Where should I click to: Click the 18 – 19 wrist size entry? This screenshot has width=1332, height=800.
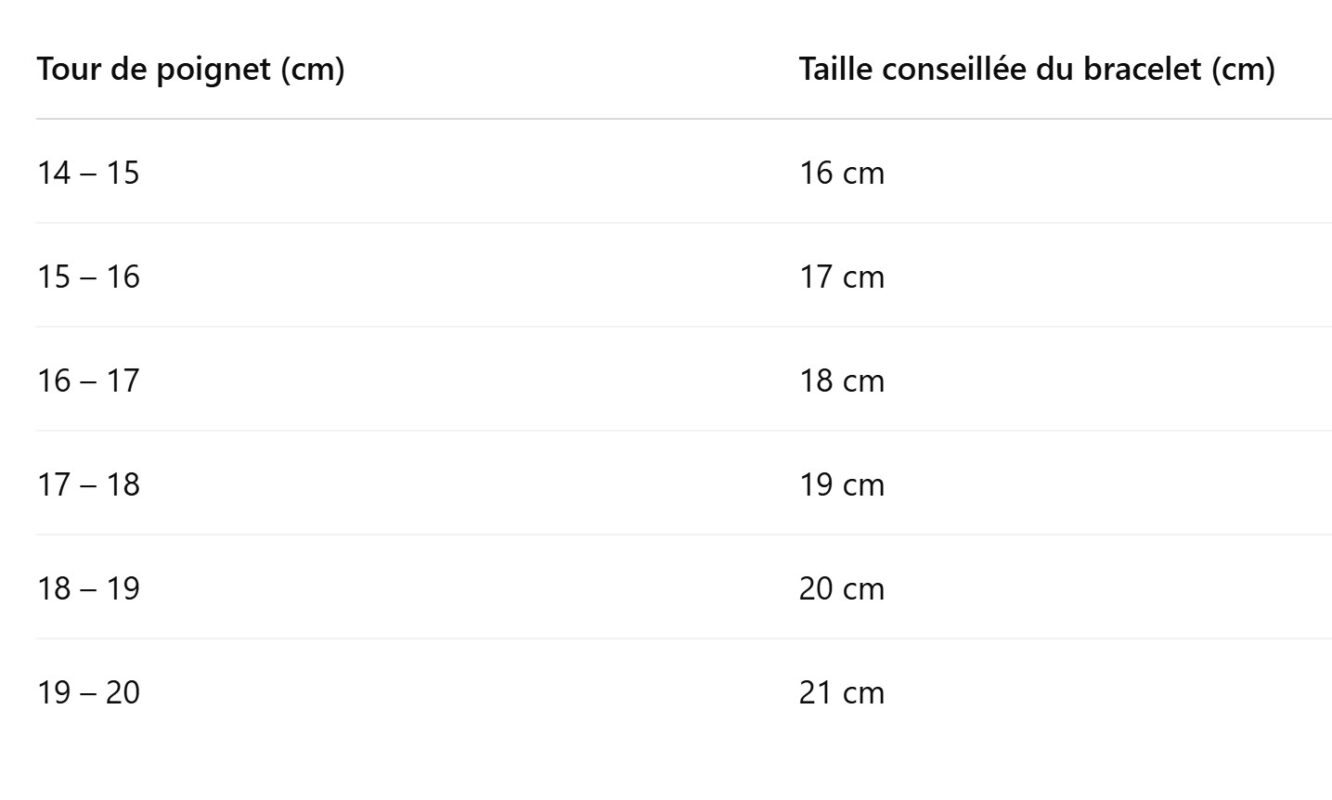coord(89,589)
